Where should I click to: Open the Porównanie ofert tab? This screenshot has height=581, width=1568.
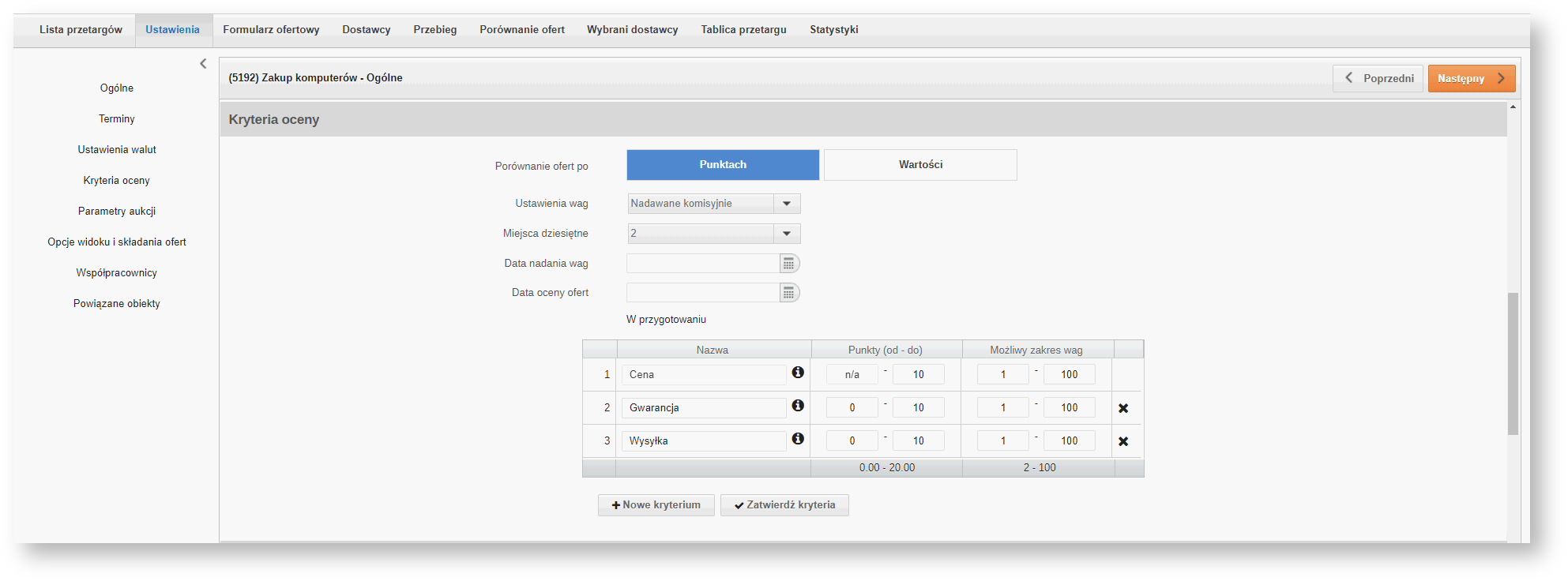[522, 30]
